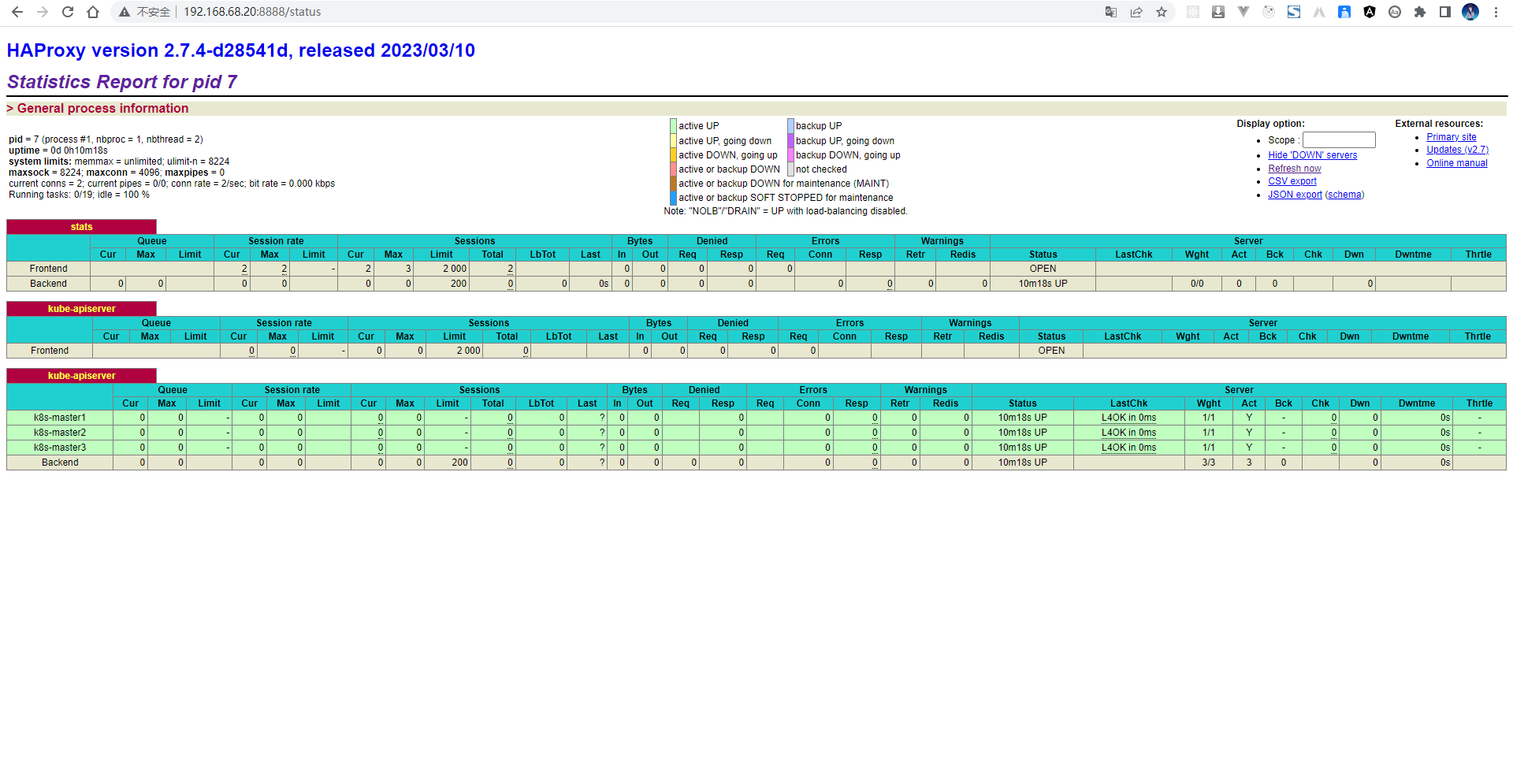Go back to the previous page
This screenshot has height=784, width=1513.
click(17, 12)
